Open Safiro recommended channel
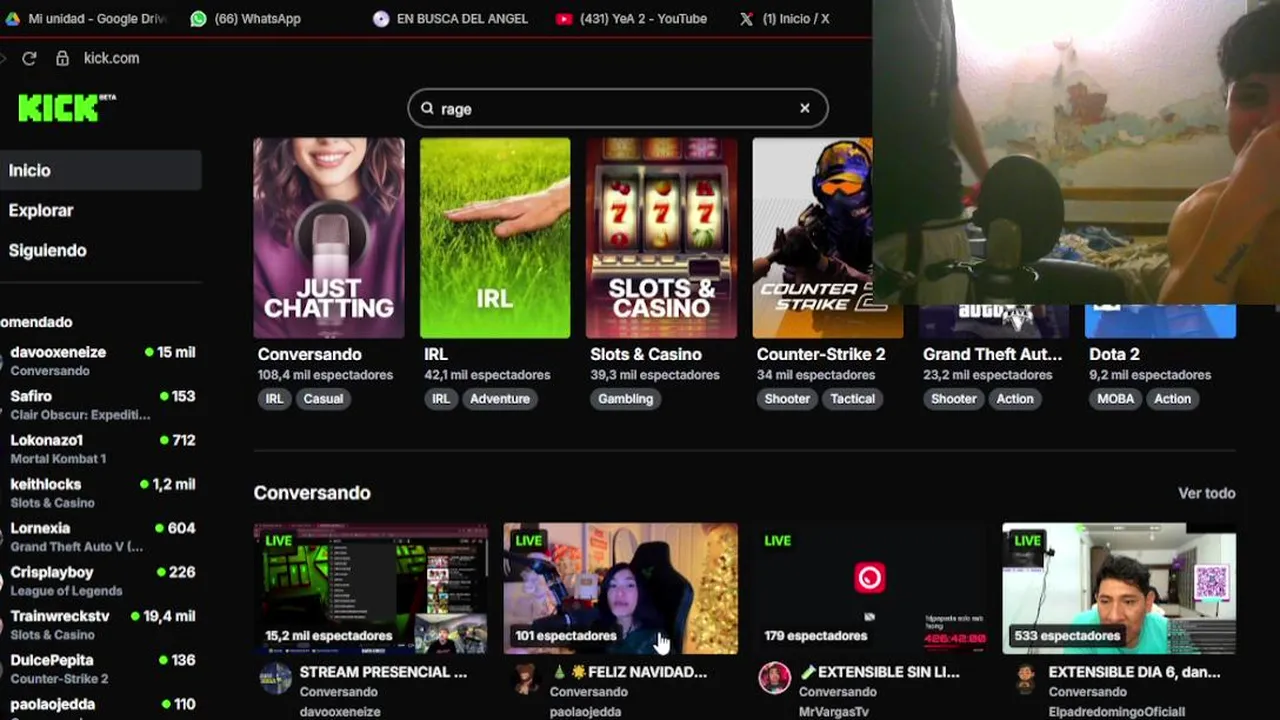1280x720 pixels. click(x=100, y=404)
